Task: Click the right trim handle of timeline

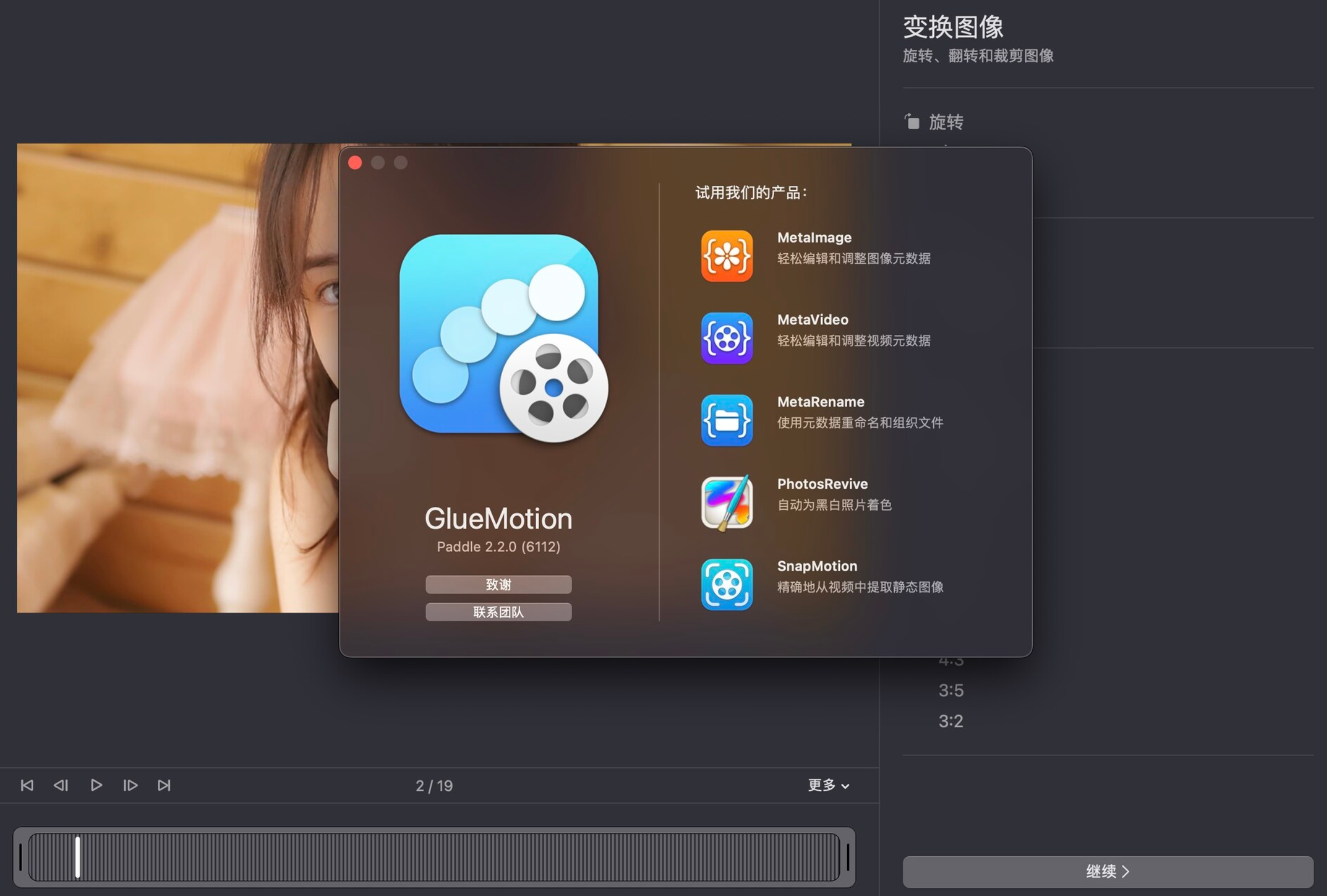Action: coord(848,857)
